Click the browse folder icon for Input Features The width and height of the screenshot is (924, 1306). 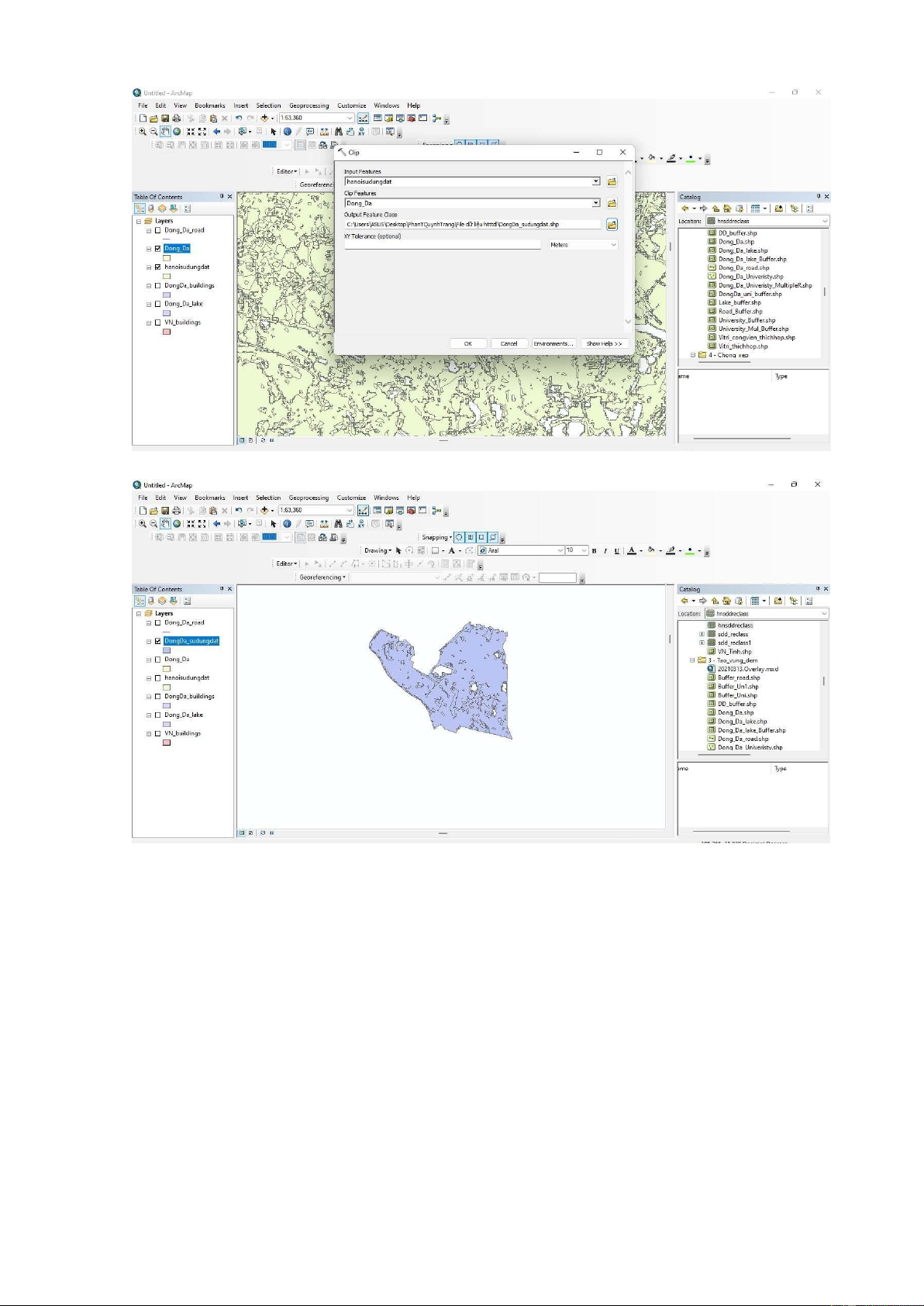[x=612, y=182]
